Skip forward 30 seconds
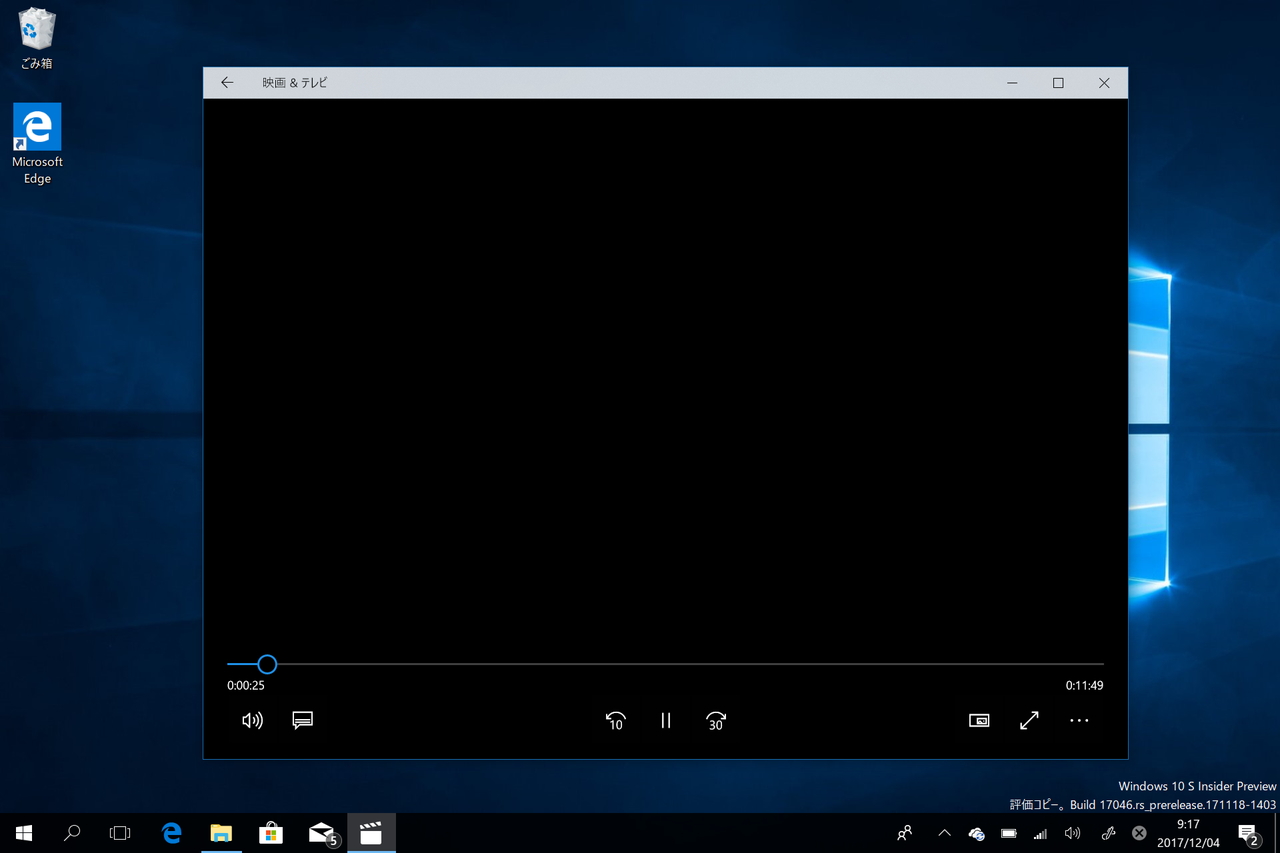 click(715, 720)
